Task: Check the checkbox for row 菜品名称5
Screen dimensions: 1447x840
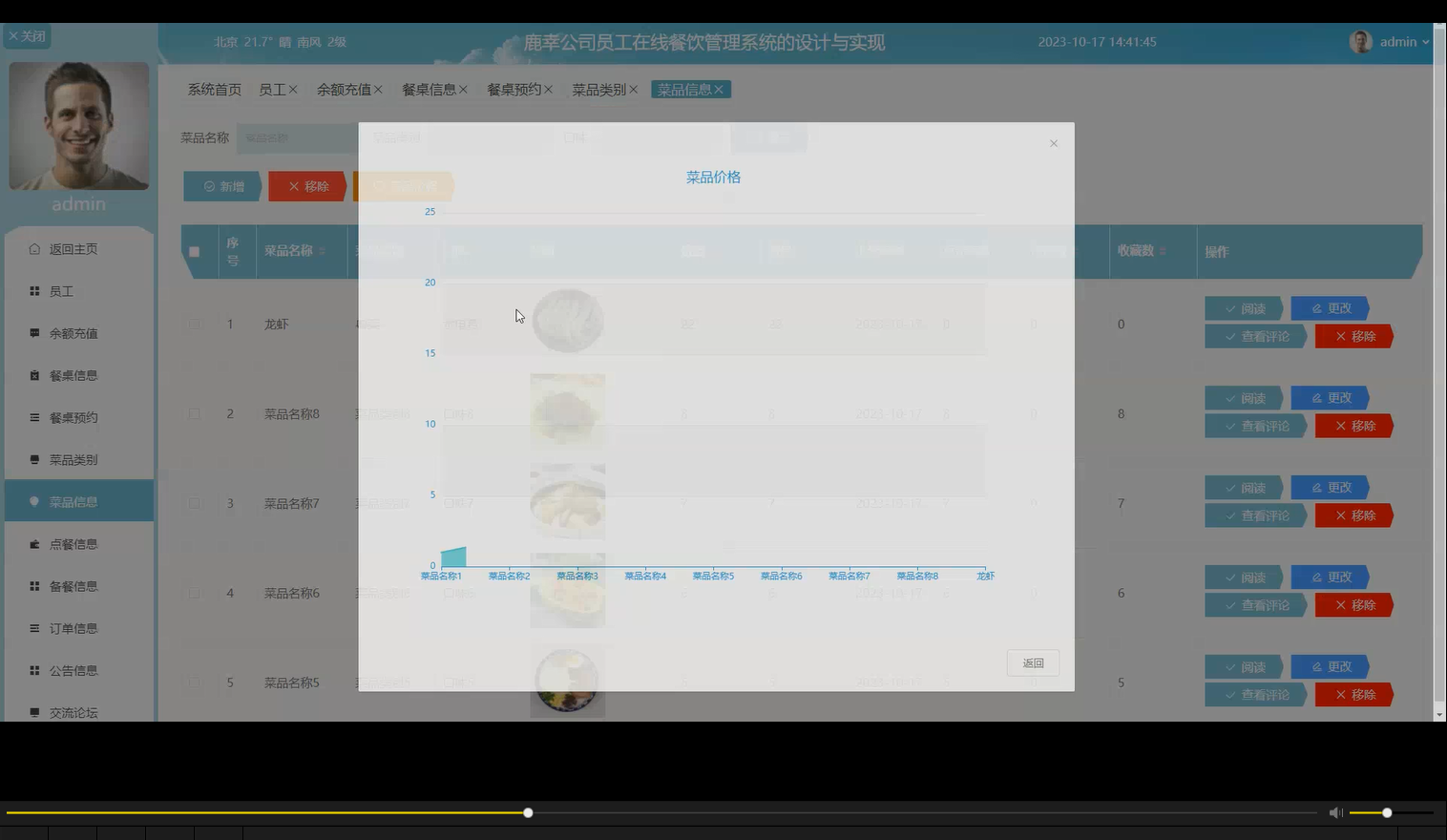Action: (x=194, y=682)
